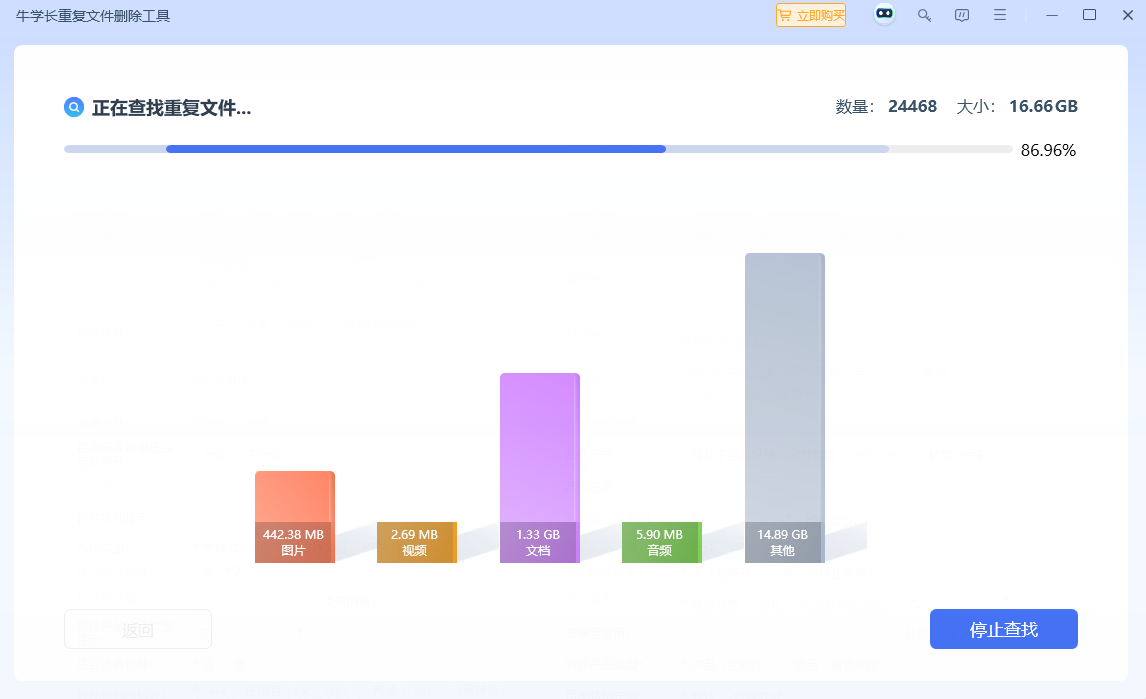Open the hamburger menu in title bar

(1000, 15)
